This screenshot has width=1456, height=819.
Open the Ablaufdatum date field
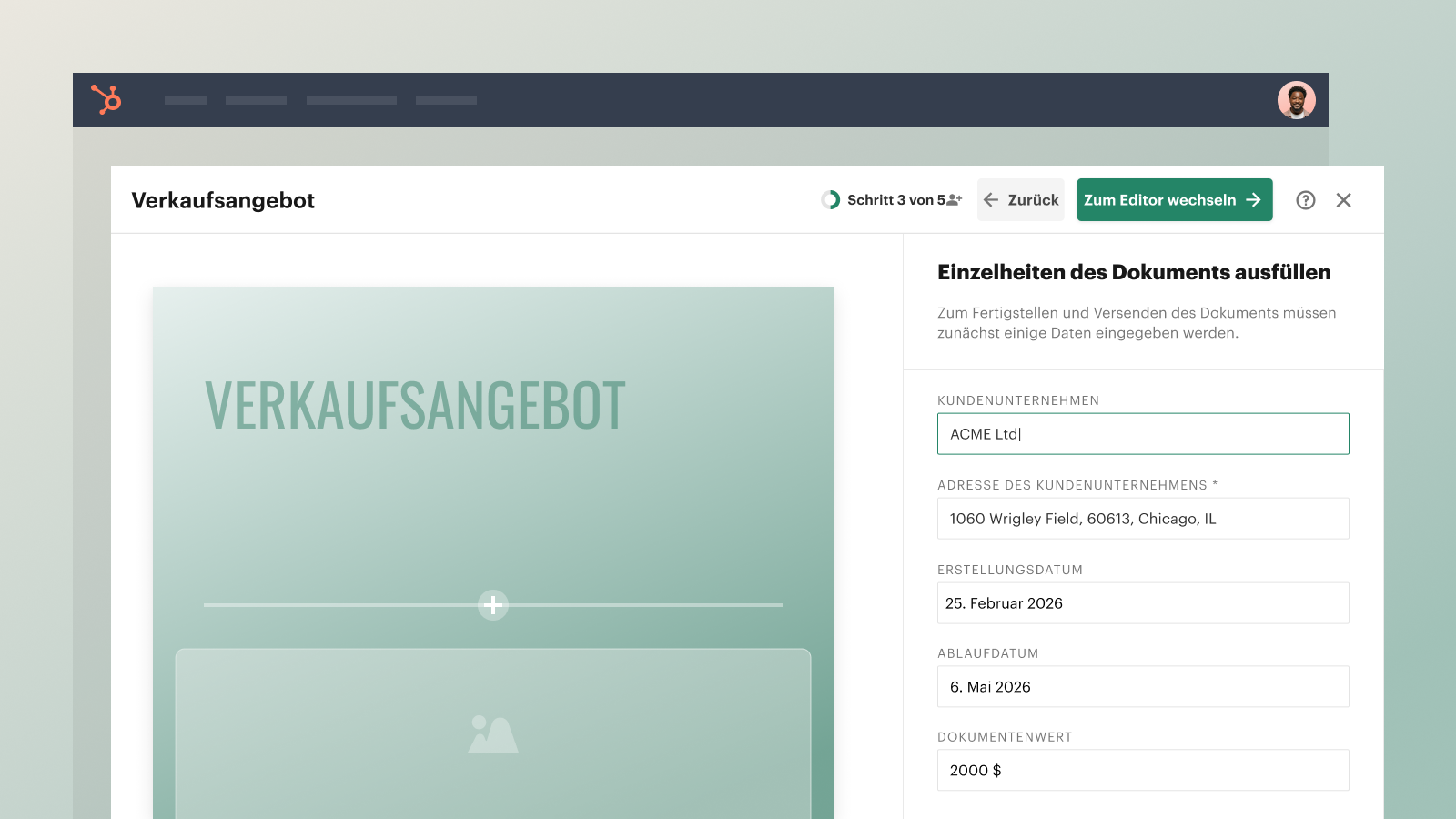(1143, 687)
